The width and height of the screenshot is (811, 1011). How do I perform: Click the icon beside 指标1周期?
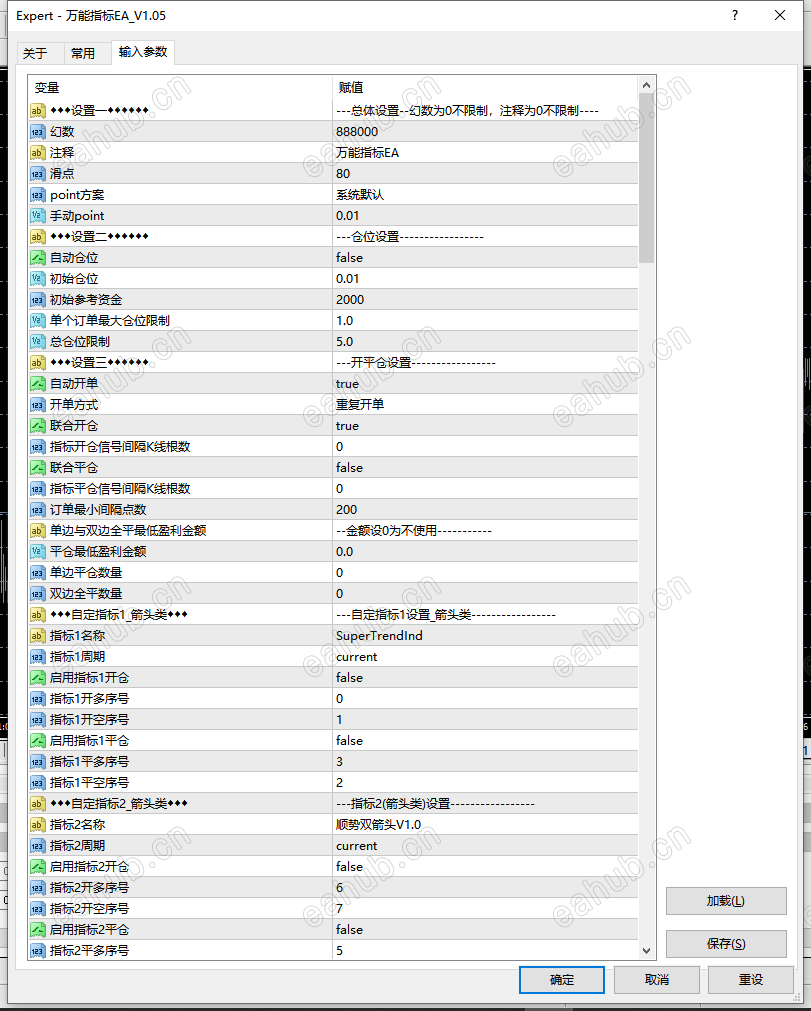click(37, 657)
